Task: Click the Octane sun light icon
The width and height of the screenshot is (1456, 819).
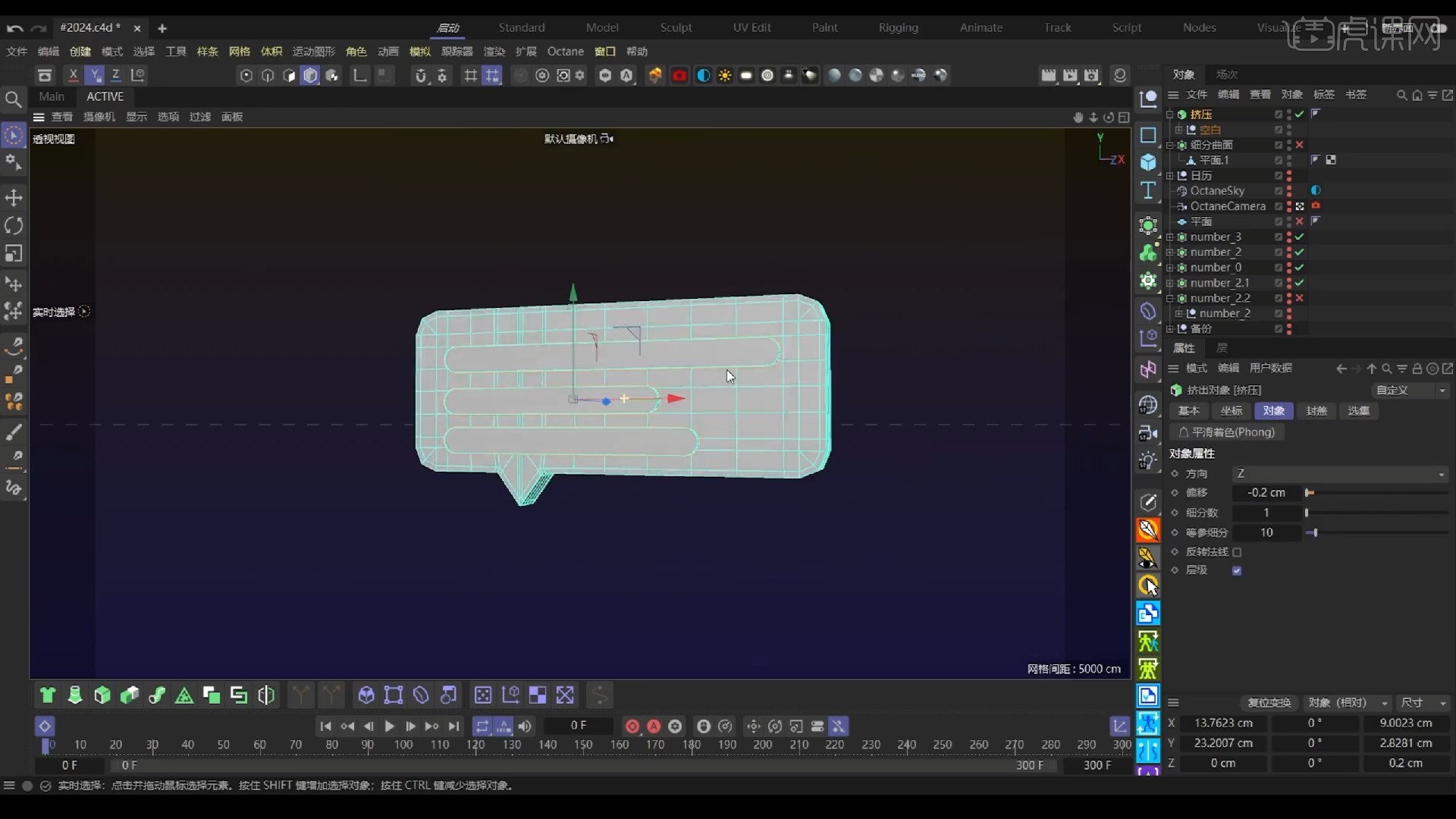Action: [725, 75]
